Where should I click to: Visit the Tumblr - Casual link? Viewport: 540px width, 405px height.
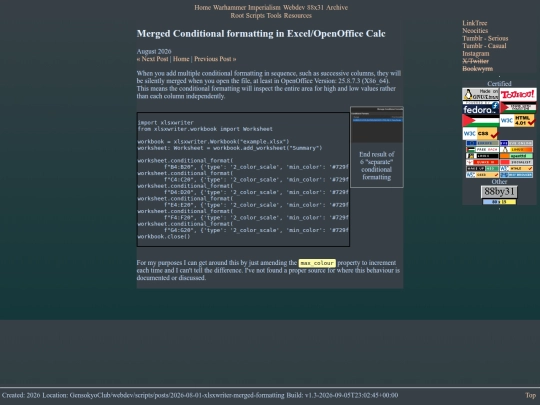tap(484, 46)
